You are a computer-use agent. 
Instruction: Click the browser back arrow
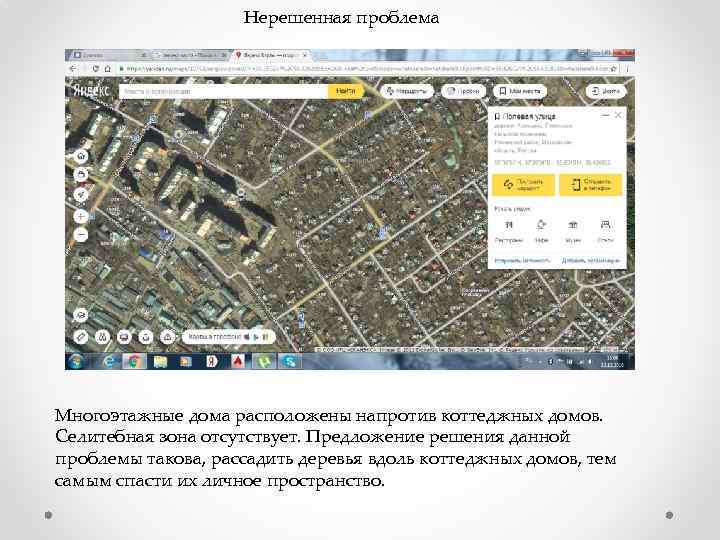(x=73, y=68)
